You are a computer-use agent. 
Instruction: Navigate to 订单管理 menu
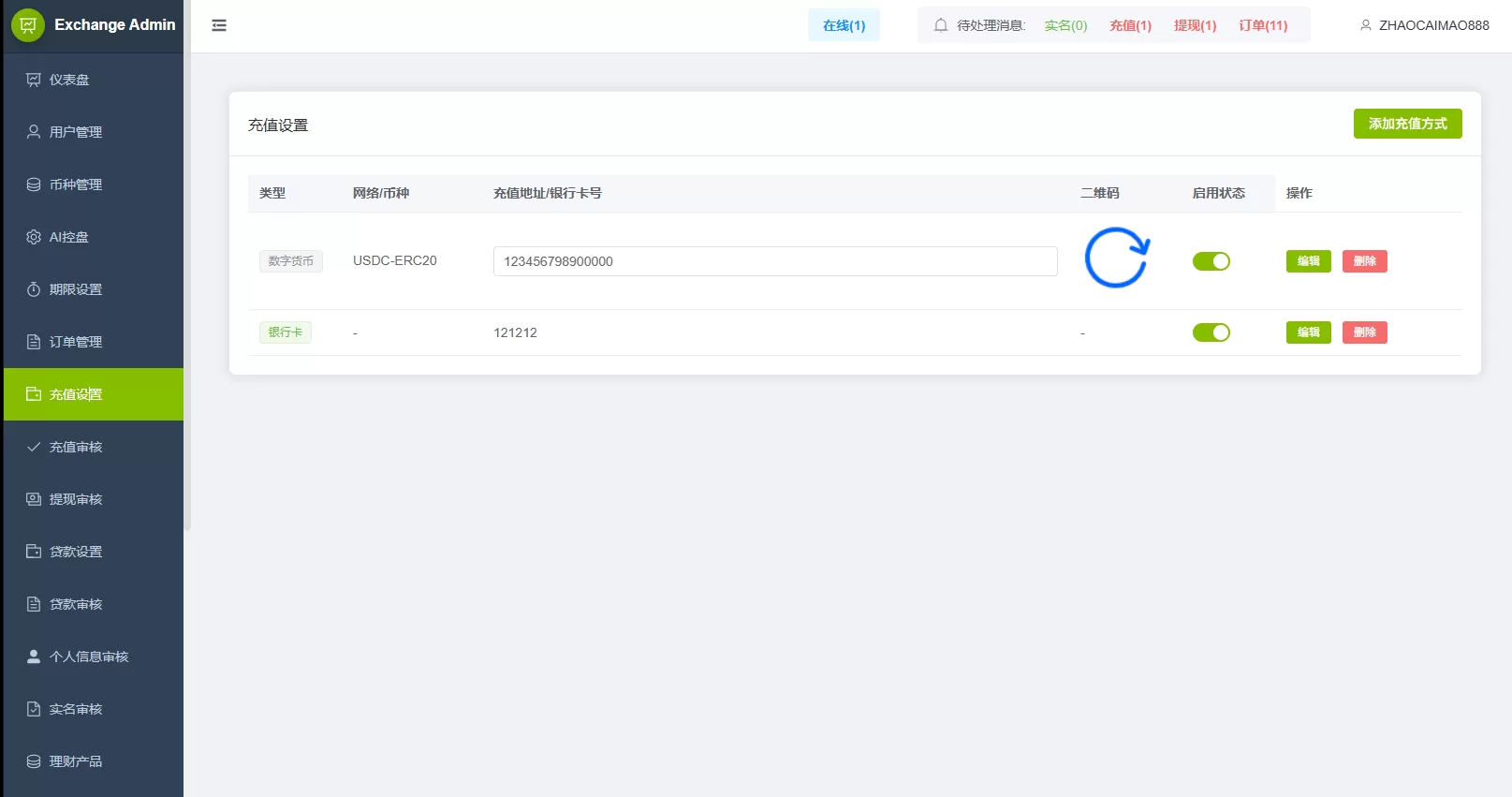coord(76,342)
